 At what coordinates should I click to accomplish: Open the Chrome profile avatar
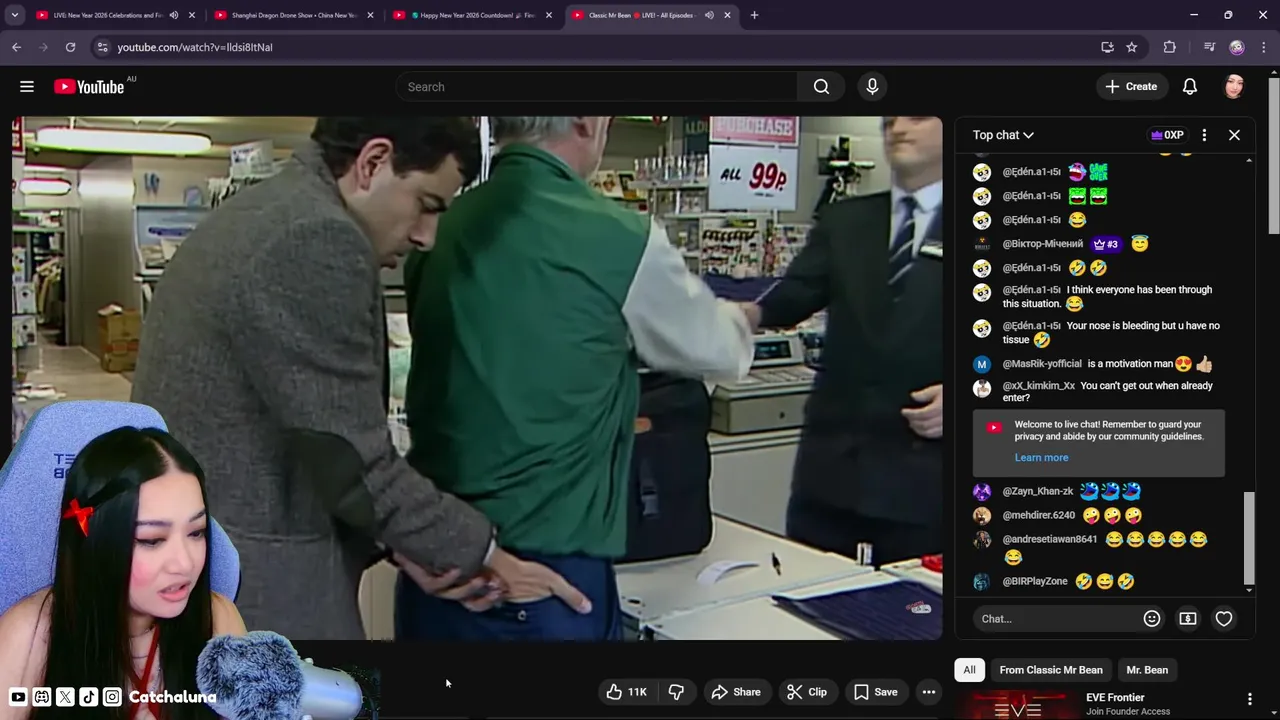click(x=1237, y=47)
